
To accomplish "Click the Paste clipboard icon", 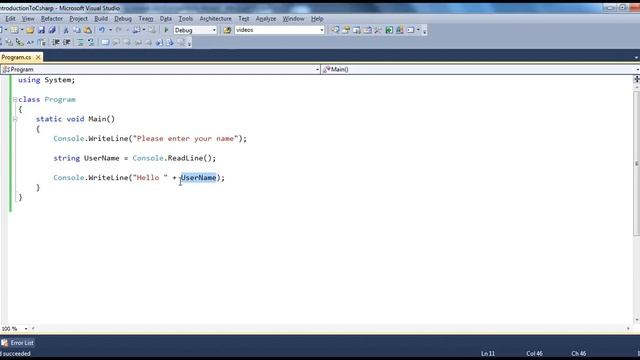I will (87, 30).
